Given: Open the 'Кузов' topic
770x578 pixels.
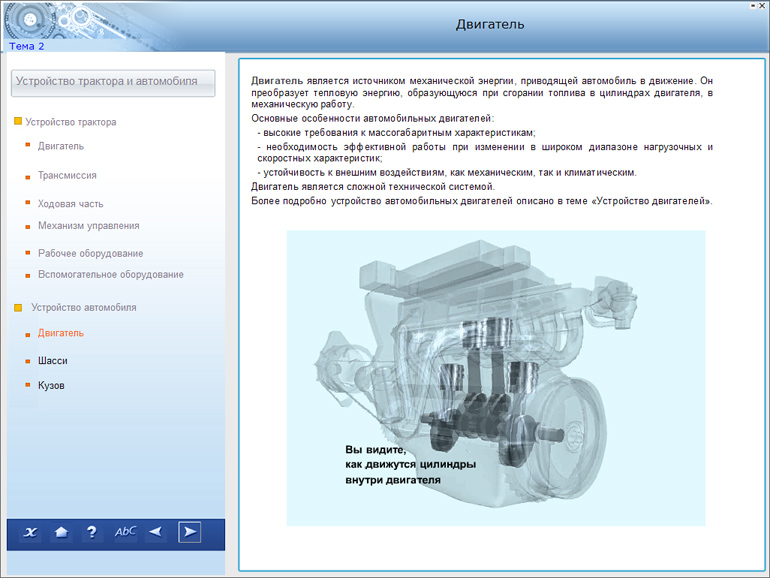Looking at the screenshot, I should [x=51, y=385].
